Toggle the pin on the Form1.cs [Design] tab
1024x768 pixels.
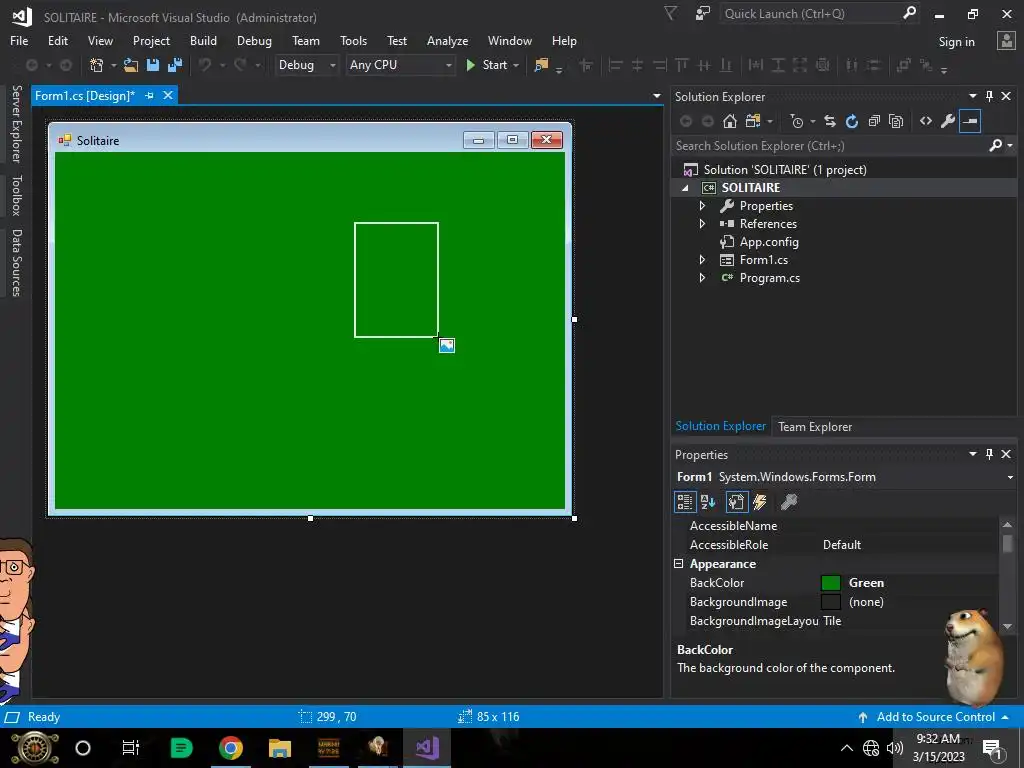coord(149,95)
